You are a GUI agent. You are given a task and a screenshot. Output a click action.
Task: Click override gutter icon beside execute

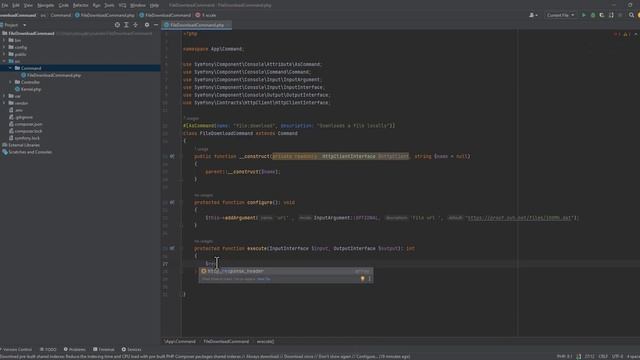(172, 248)
